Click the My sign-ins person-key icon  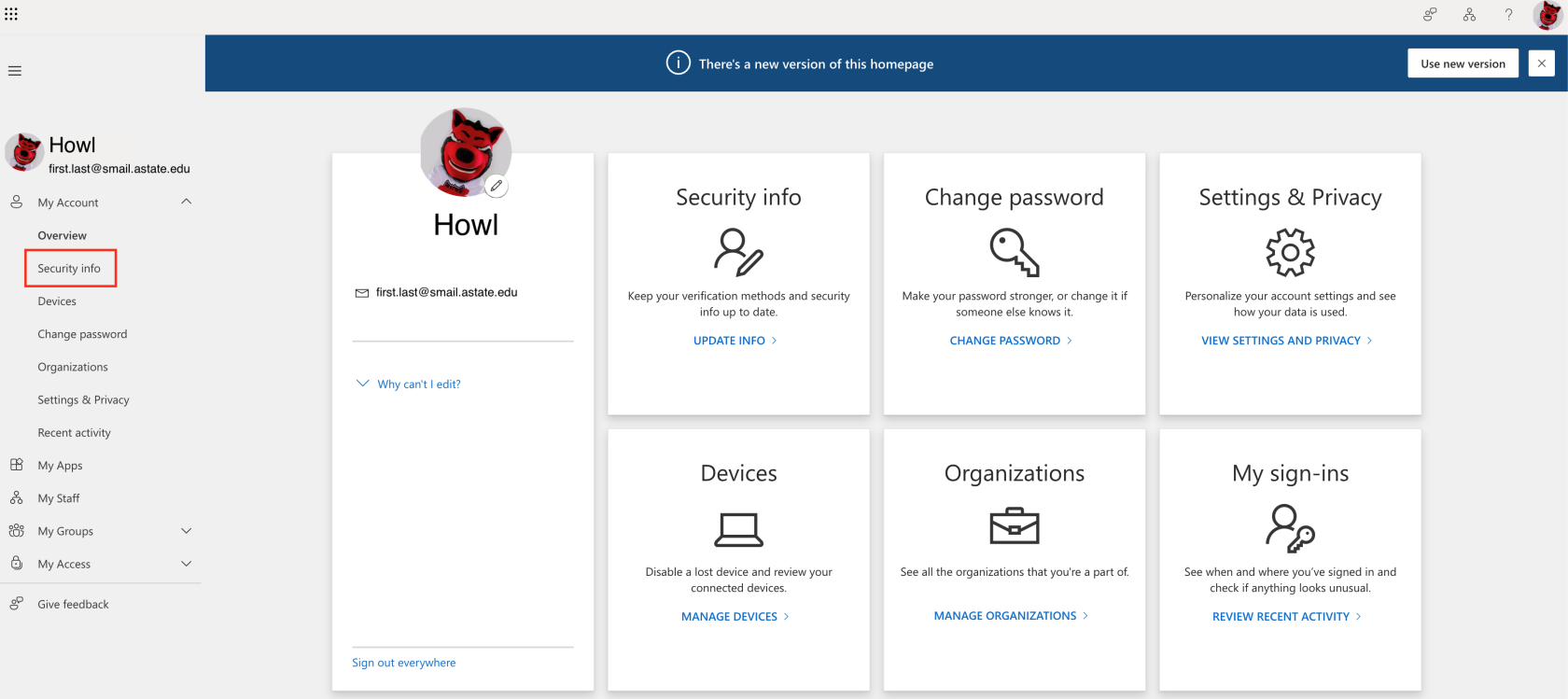click(x=1290, y=528)
